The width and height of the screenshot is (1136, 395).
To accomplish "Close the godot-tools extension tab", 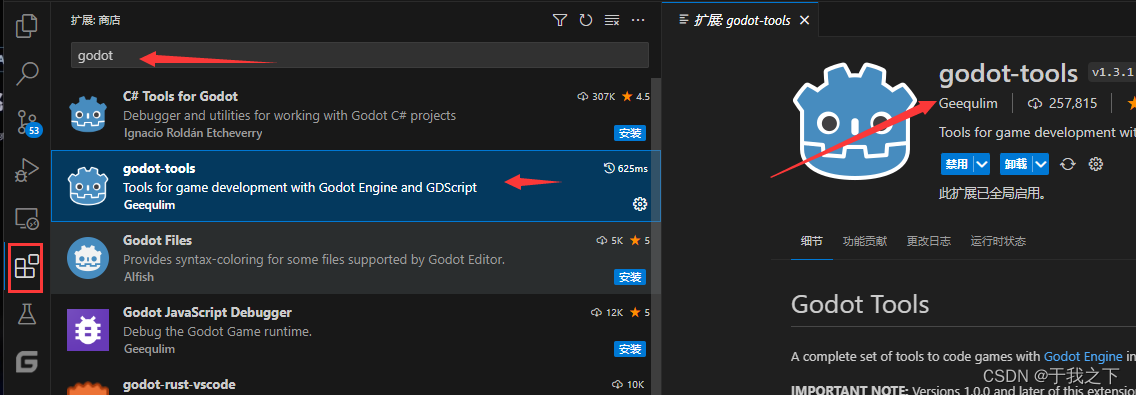I will coord(804,20).
